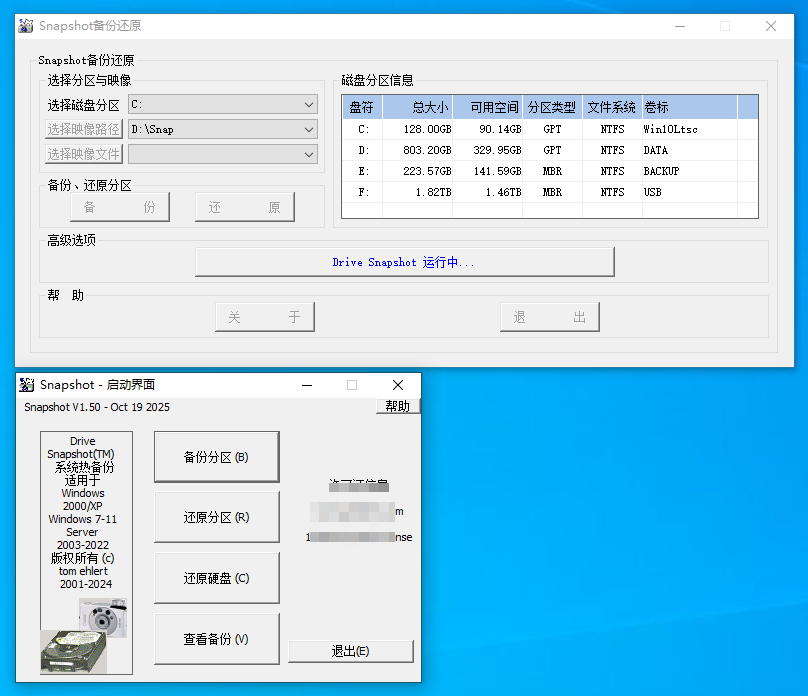808x696 pixels.
Task: Click the 还原分区 (R) button
Action: 216,517
